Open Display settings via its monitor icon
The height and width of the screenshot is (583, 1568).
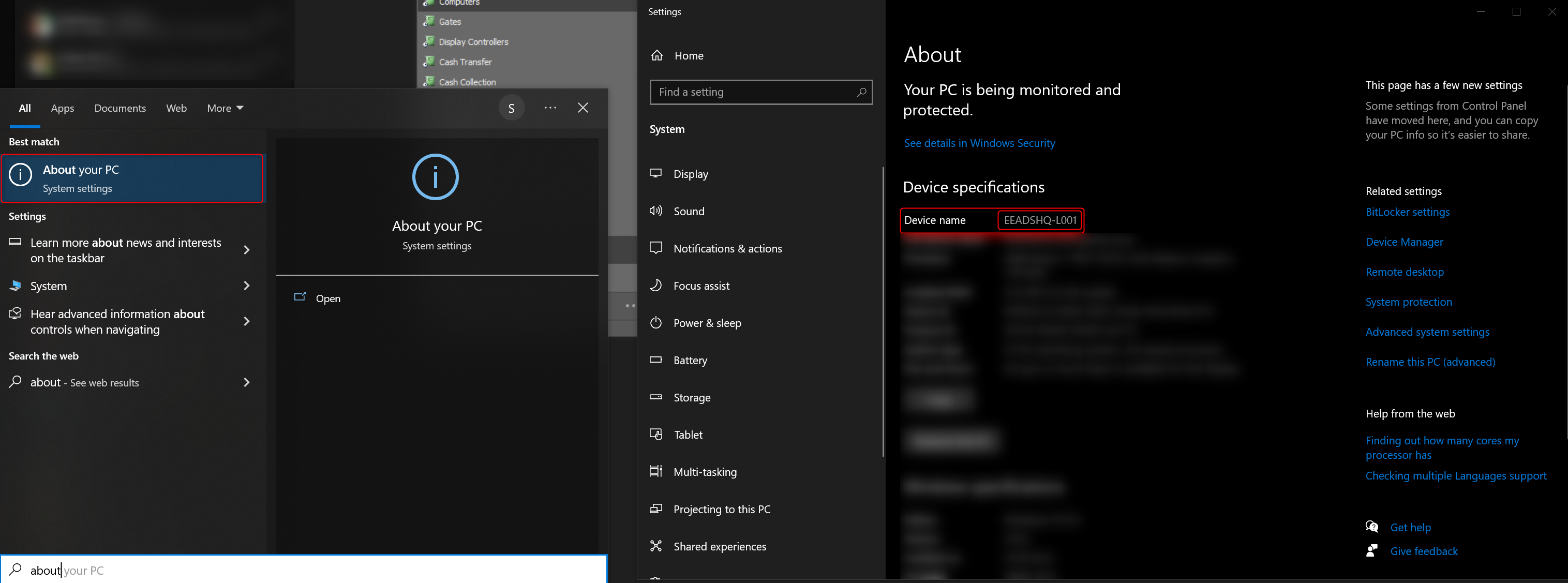(655, 173)
